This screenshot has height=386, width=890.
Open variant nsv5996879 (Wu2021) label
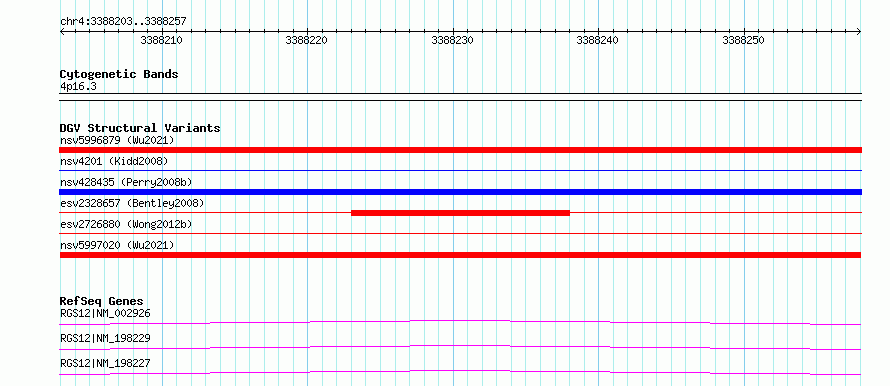[x=117, y=140]
